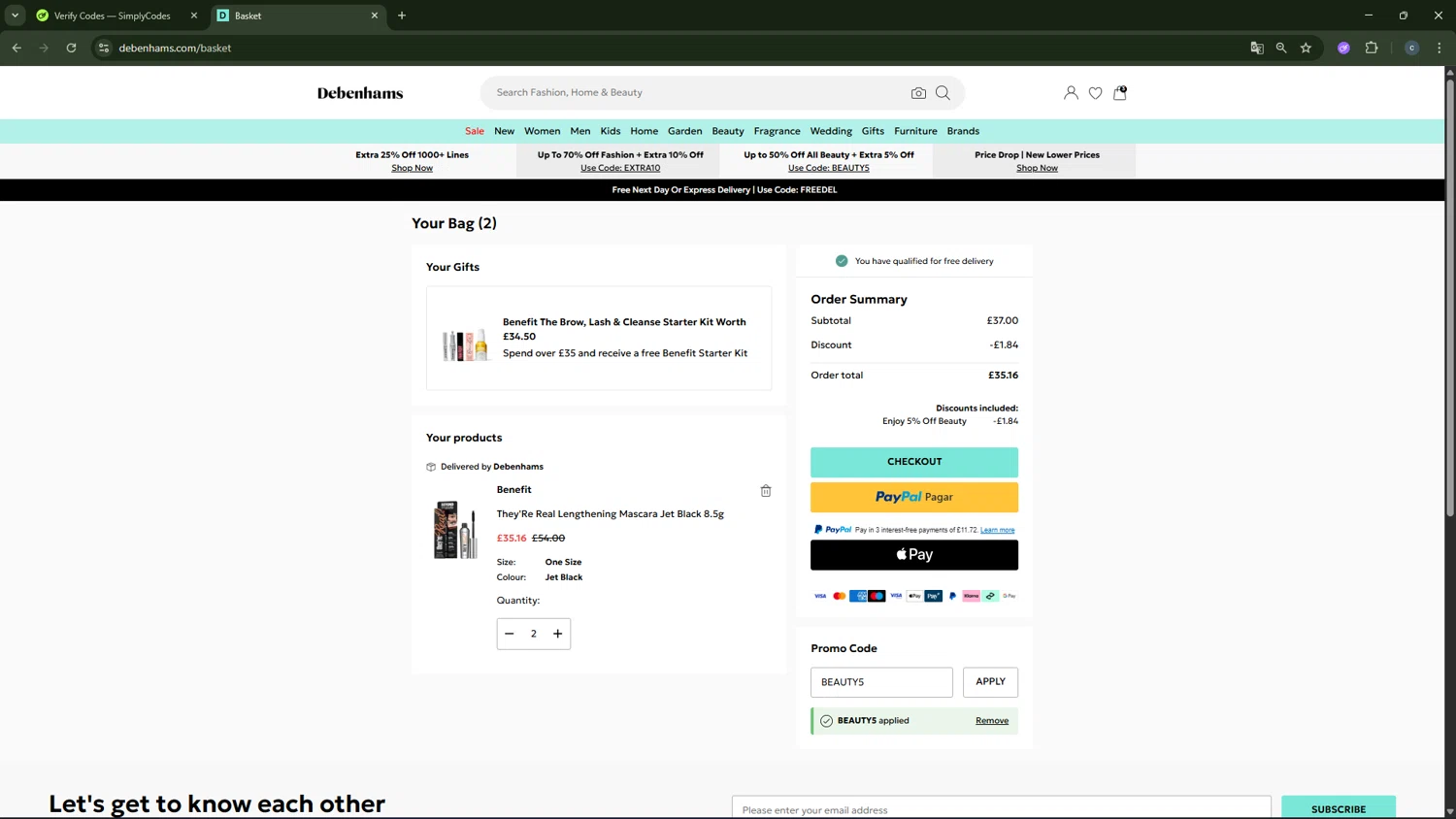
Task: Go back with browser back arrow
Action: click(17, 48)
